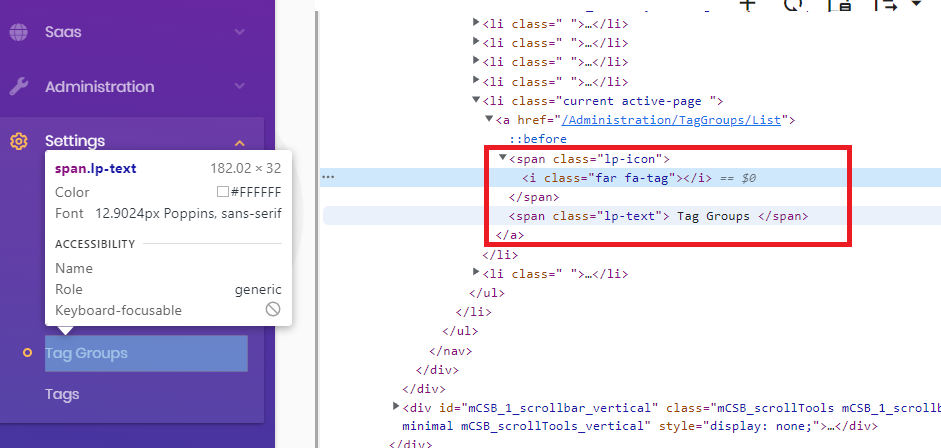Collapse the anchor href node triangle
The width and height of the screenshot is (941, 448).
(x=490, y=120)
